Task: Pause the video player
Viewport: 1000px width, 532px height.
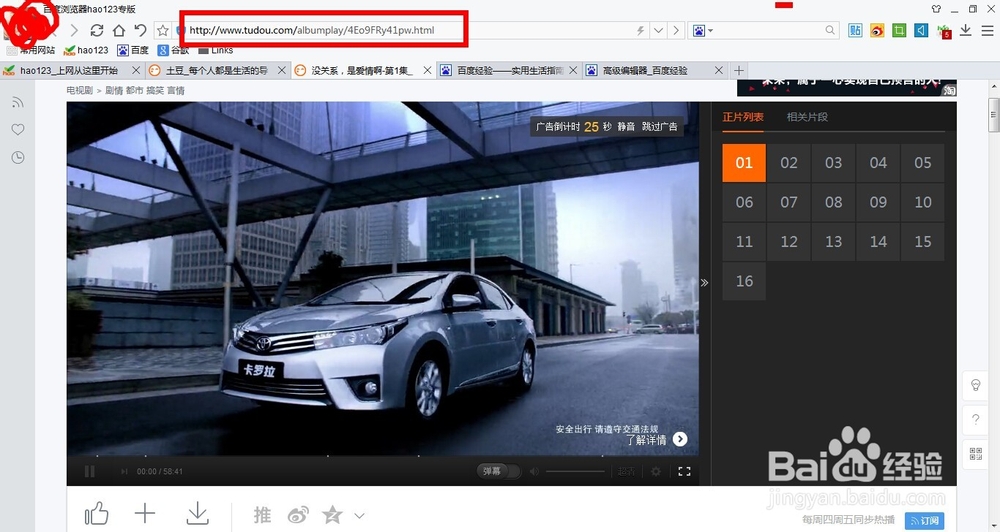Action: pos(90,471)
